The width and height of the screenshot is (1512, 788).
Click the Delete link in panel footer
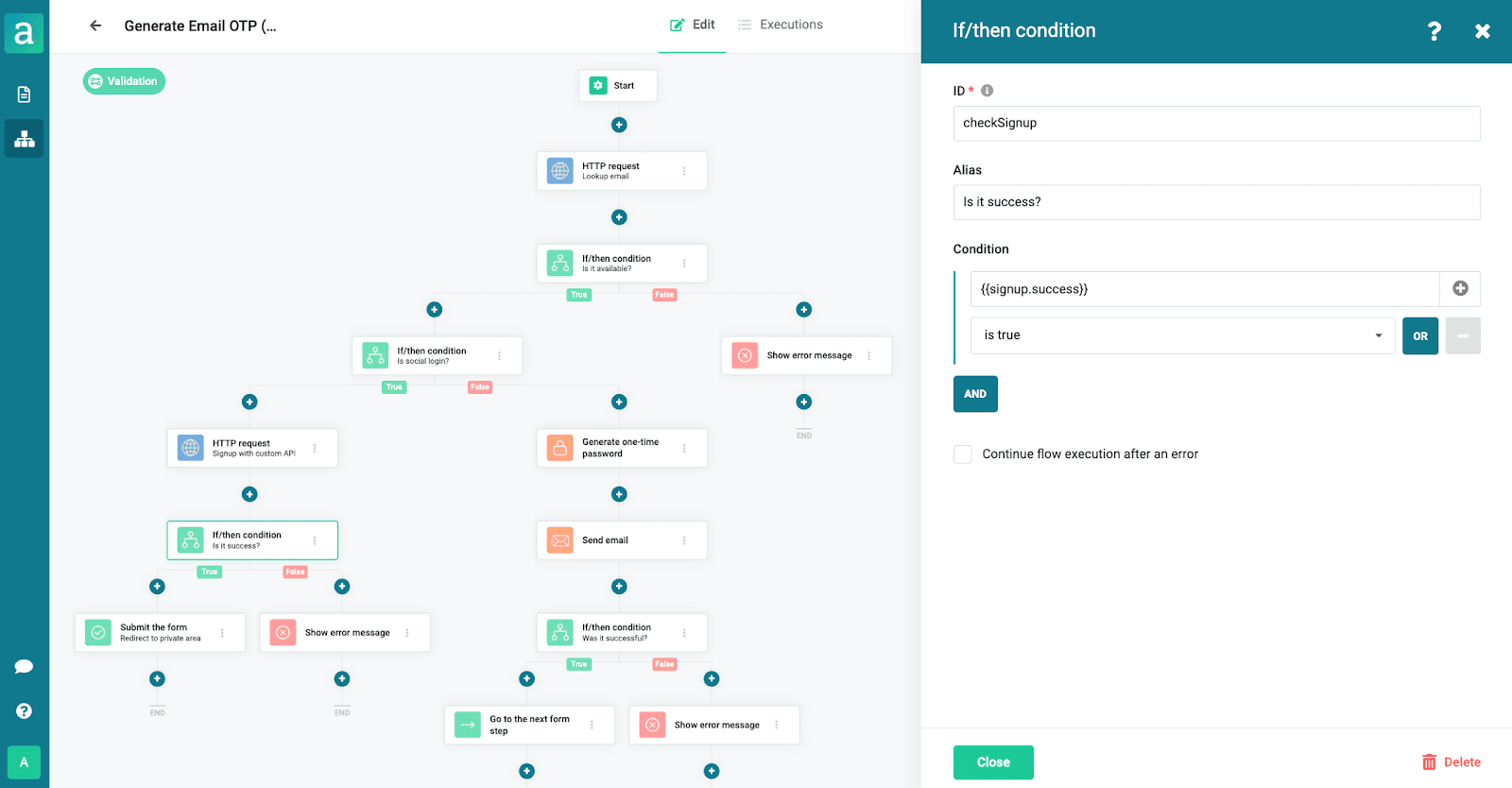coord(1452,762)
